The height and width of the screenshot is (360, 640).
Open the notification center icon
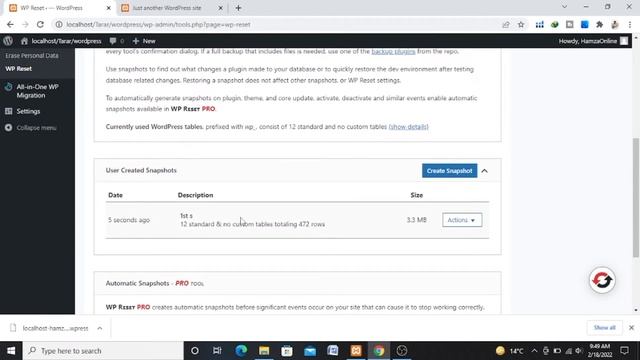point(624,351)
